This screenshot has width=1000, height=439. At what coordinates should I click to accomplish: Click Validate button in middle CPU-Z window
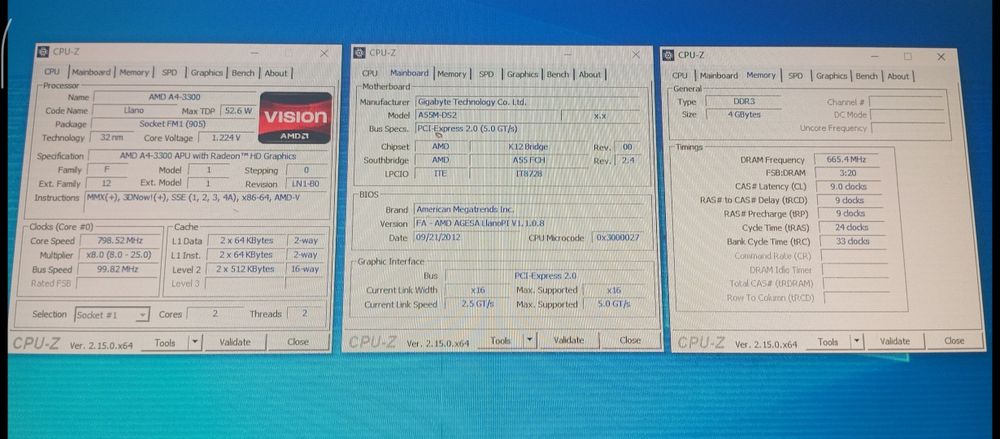click(568, 340)
